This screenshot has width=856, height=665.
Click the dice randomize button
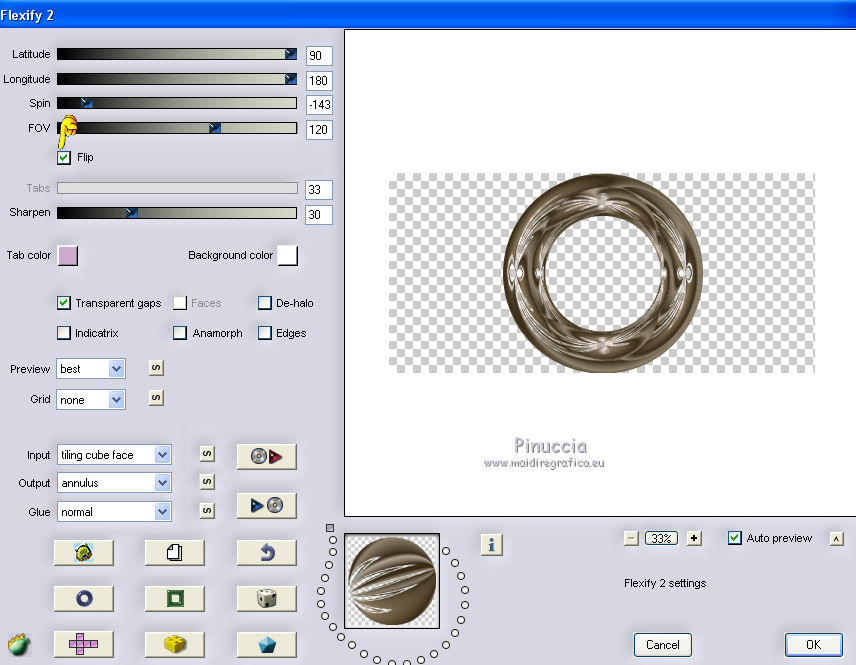coord(266,598)
